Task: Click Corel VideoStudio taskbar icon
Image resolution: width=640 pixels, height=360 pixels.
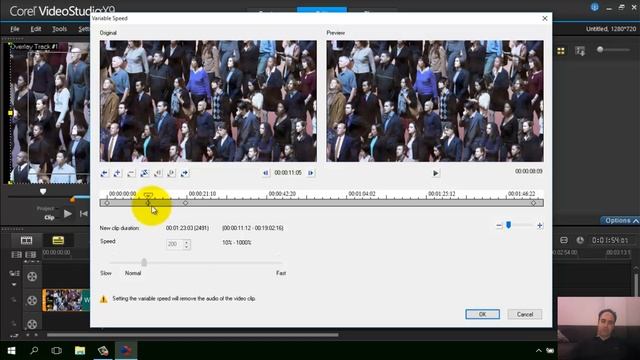Action: 126,351
